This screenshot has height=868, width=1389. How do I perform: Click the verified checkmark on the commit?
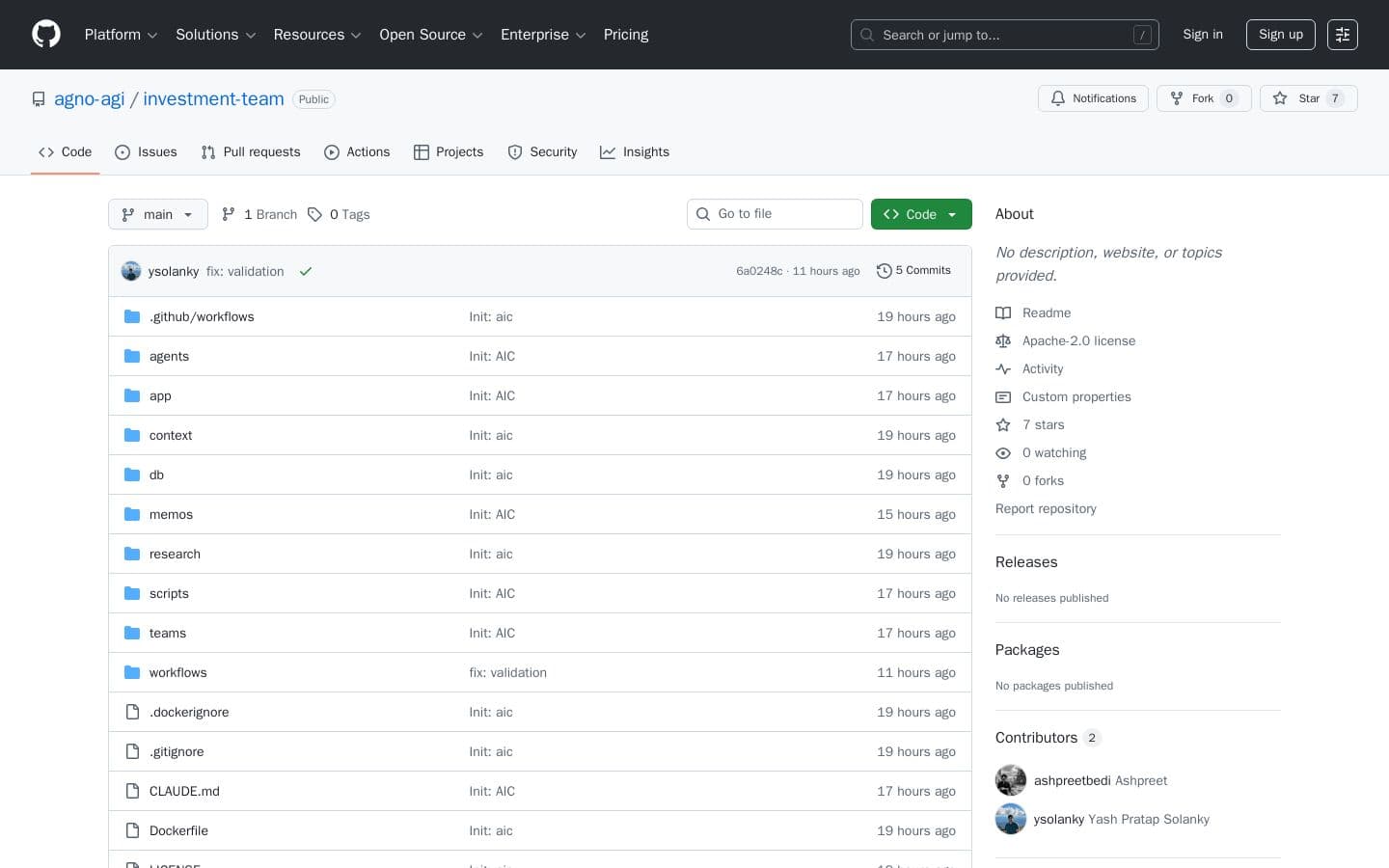(x=306, y=271)
